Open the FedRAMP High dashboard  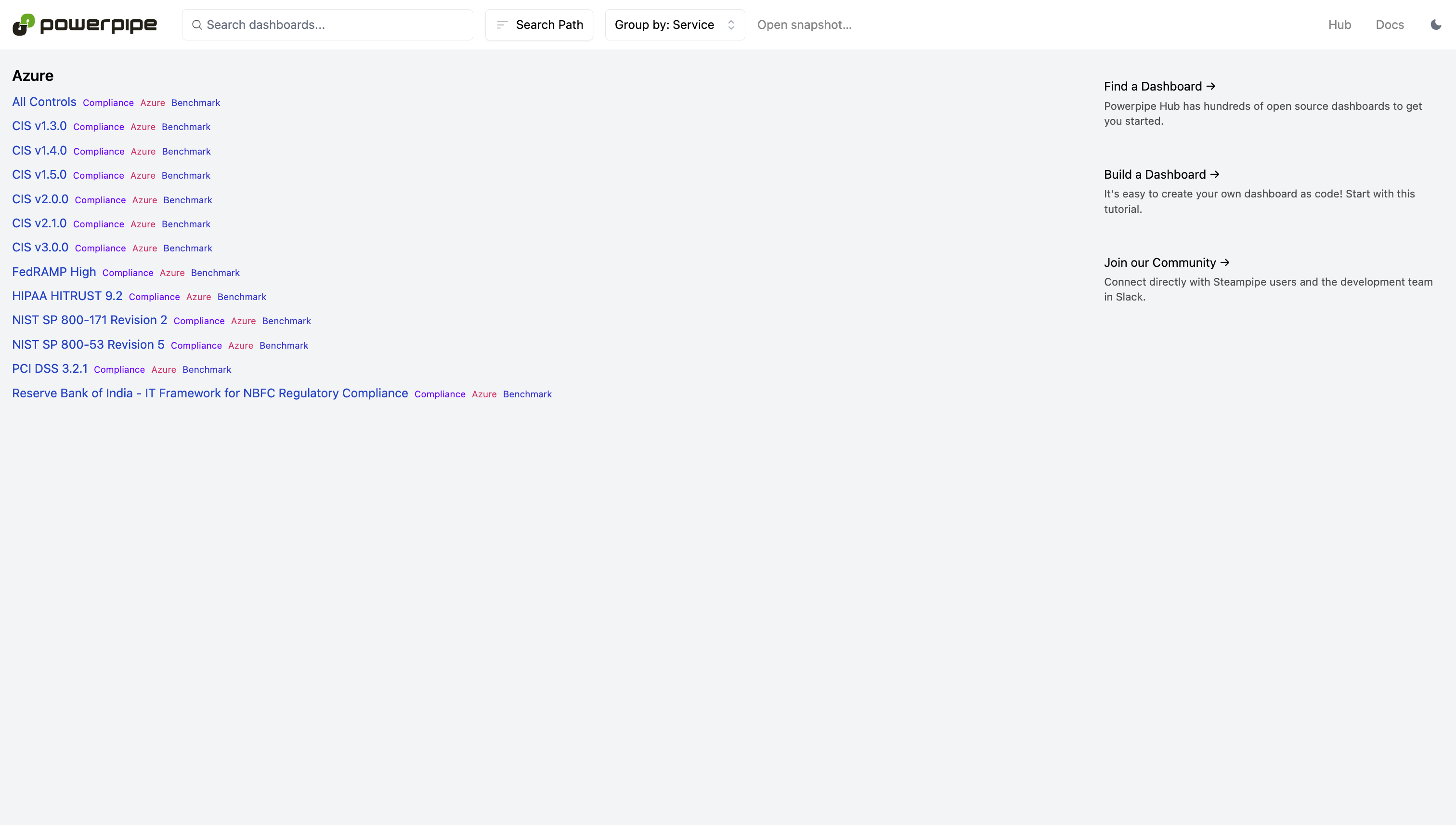(54, 272)
